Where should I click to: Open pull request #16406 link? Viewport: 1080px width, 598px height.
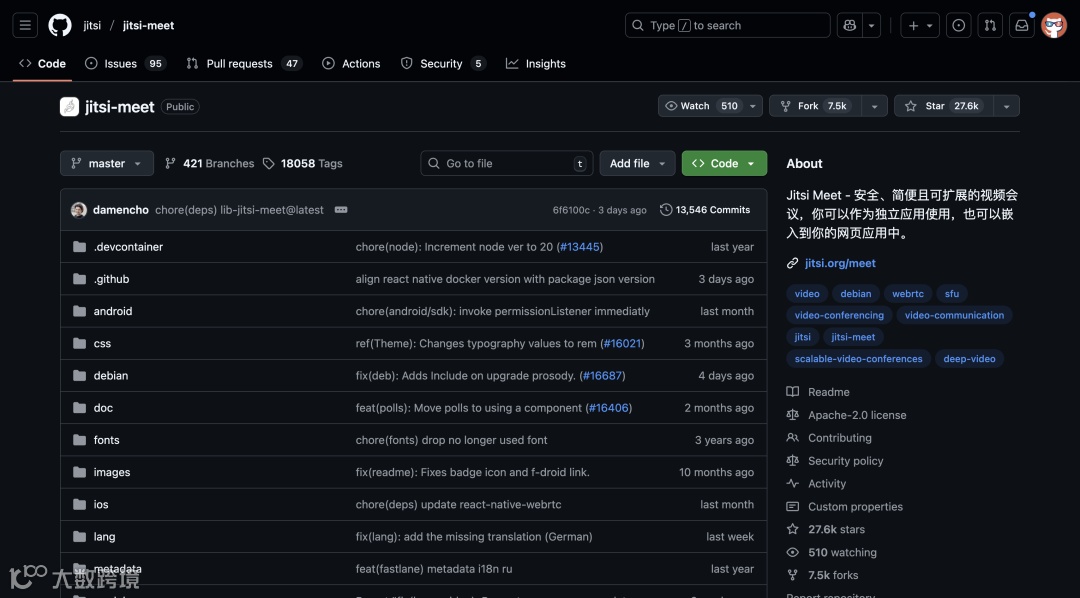coord(609,408)
